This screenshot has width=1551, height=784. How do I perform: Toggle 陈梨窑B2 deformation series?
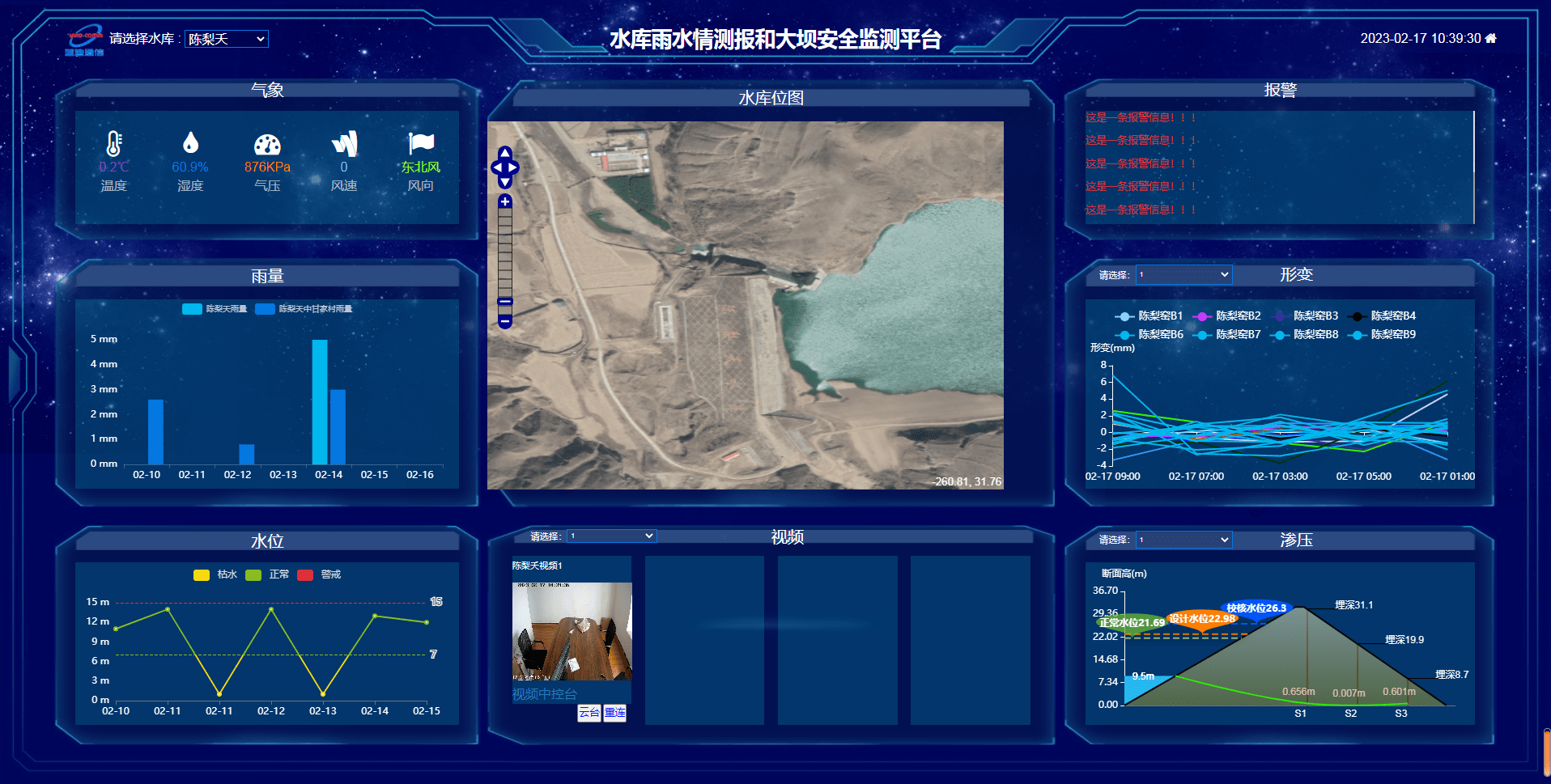1226,316
